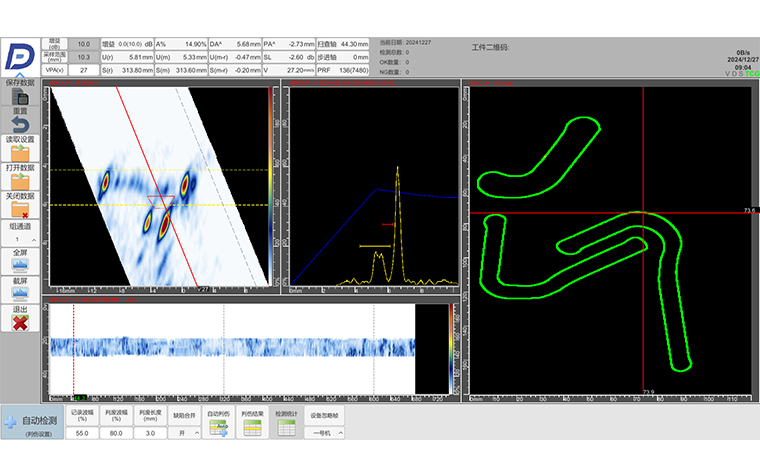Open the 判伤结果 (judgment results) table icon

(252, 429)
